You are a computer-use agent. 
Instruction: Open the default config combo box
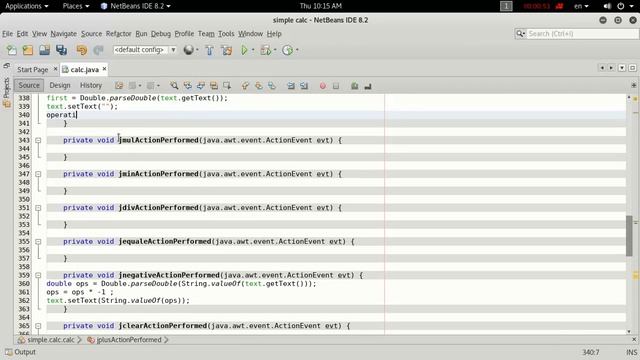click(x=145, y=50)
